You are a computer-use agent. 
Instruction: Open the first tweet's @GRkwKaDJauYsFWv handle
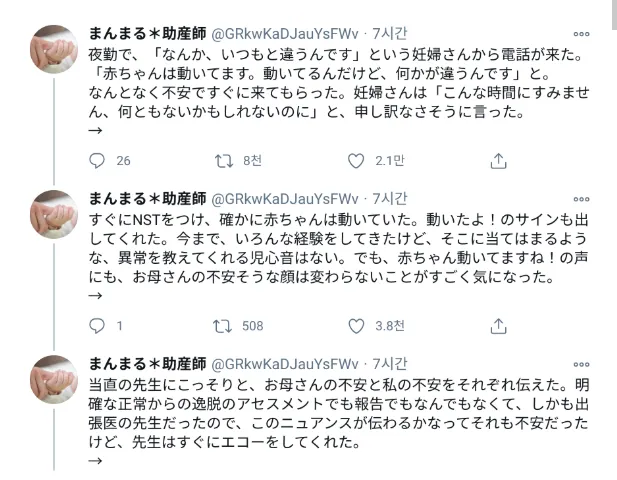[285, 34]
